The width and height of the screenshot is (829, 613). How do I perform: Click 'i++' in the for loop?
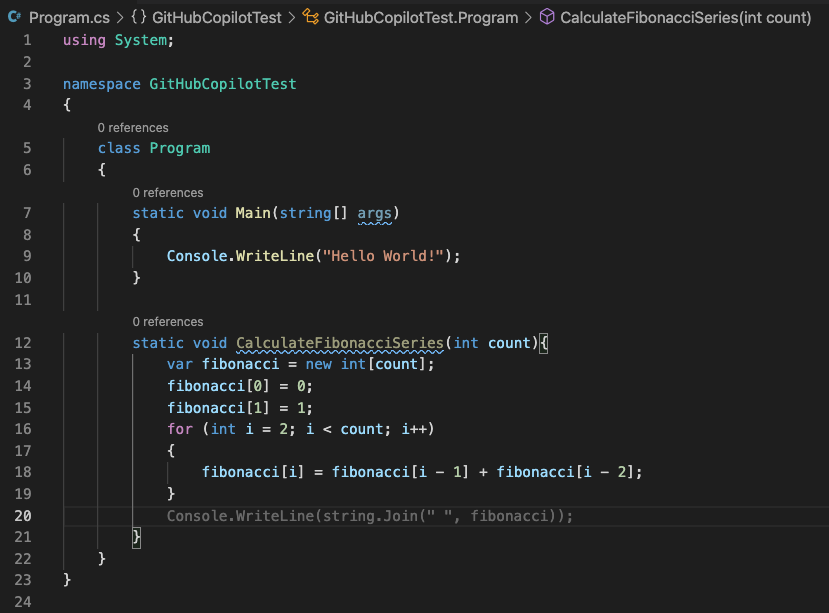coord(414,429)
